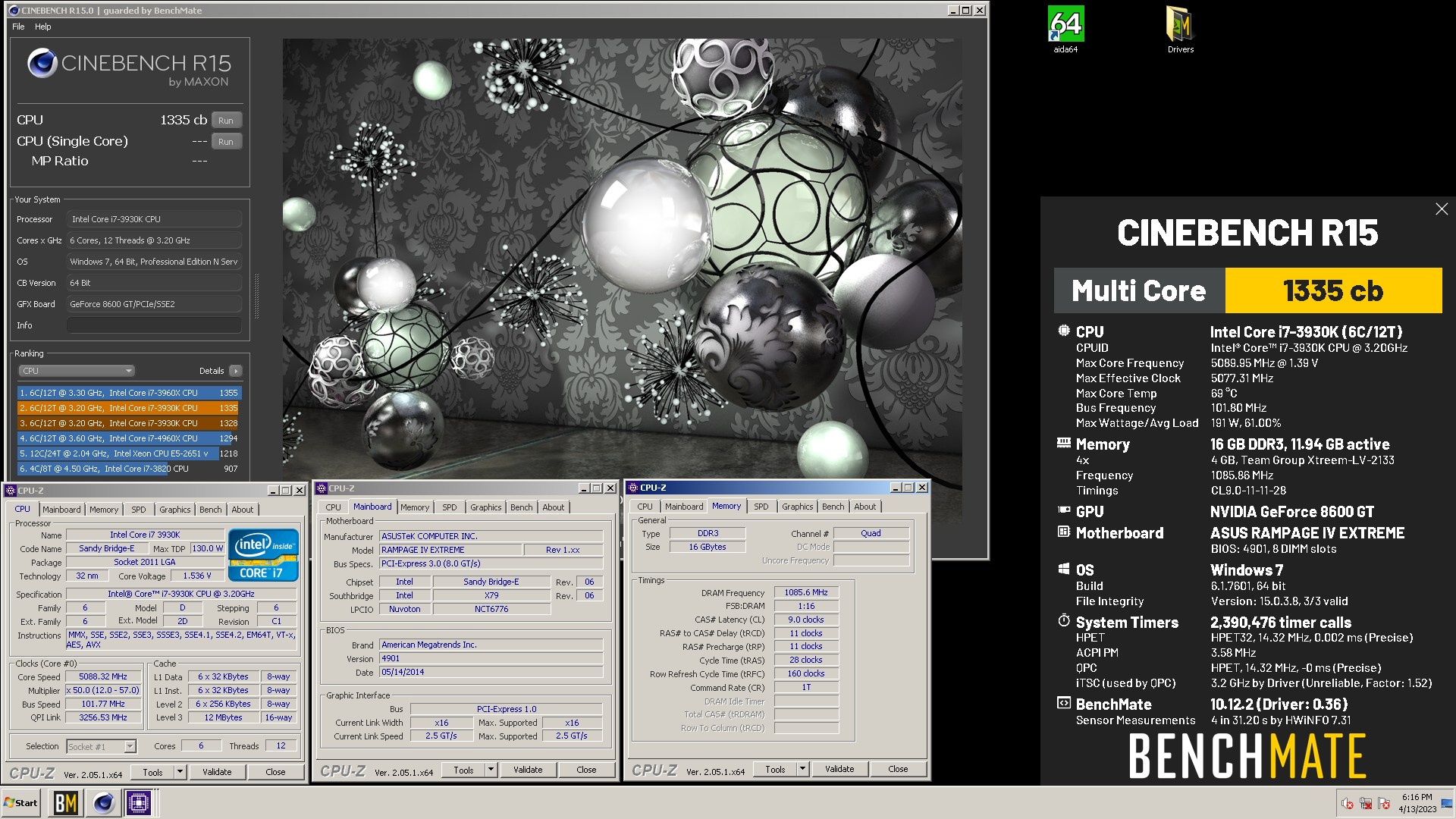Click the CPU-Z taskbar icon

point(139,802)
